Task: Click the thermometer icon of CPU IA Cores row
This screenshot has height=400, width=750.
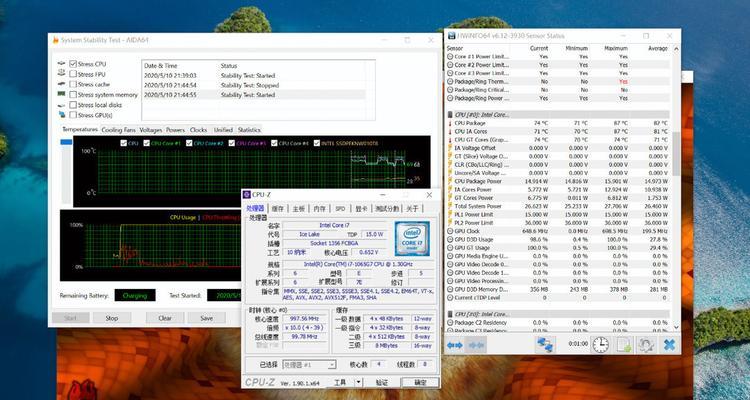Action: pos(450,131)
